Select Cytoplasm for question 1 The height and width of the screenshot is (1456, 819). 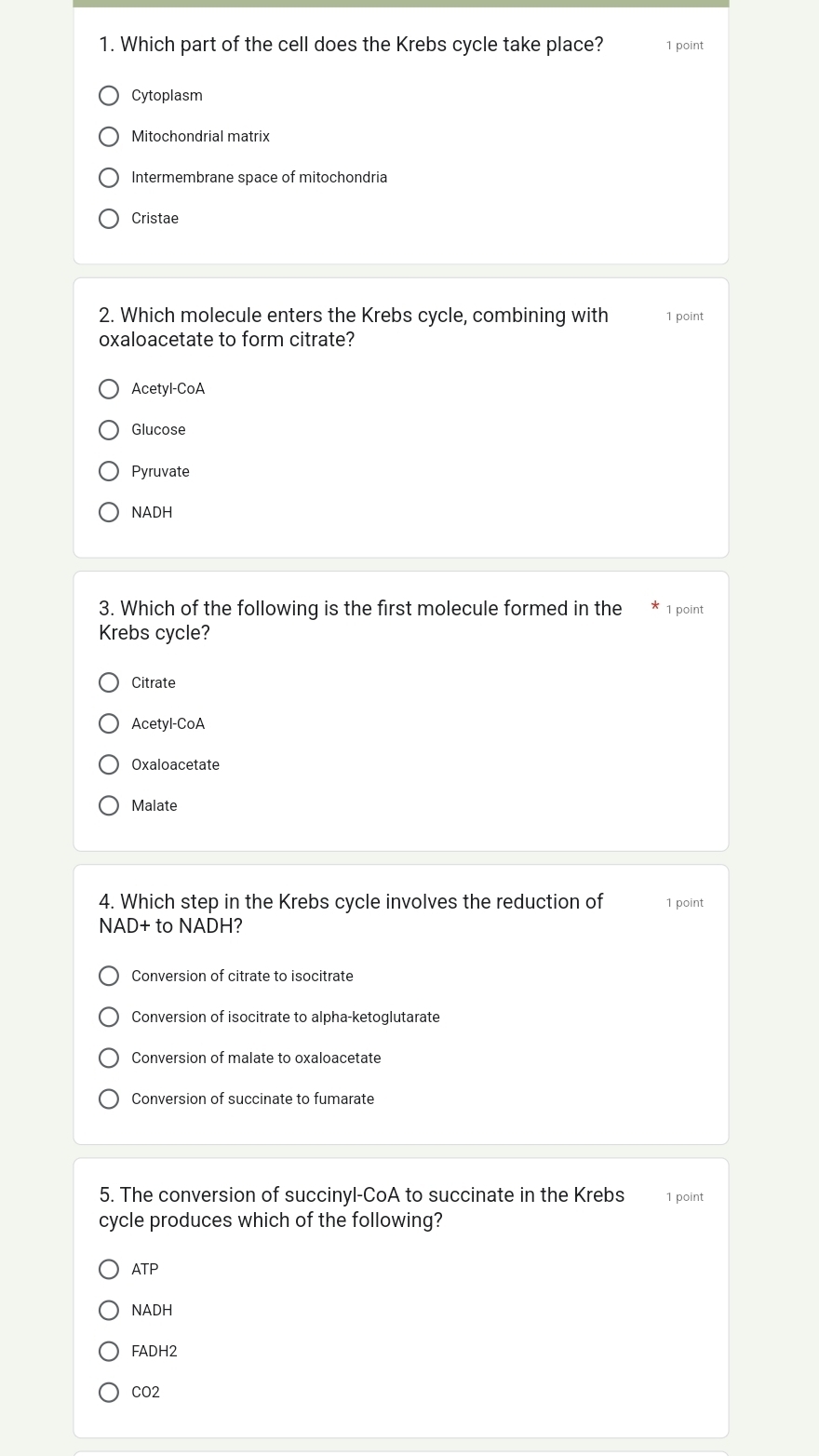coord(109,96)
